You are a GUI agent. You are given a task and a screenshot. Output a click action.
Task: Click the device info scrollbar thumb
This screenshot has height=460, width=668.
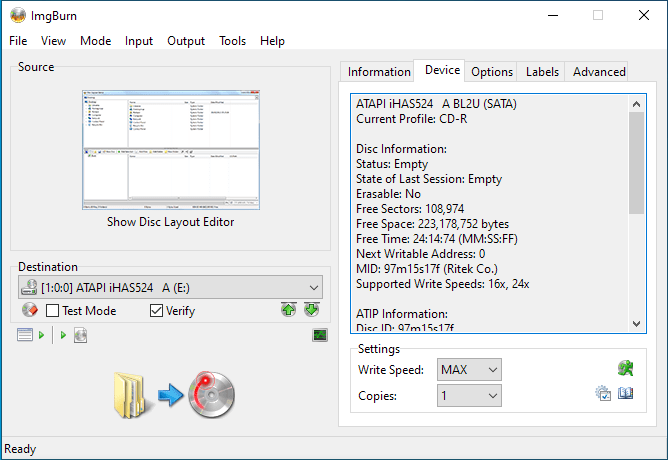(636, 163)
